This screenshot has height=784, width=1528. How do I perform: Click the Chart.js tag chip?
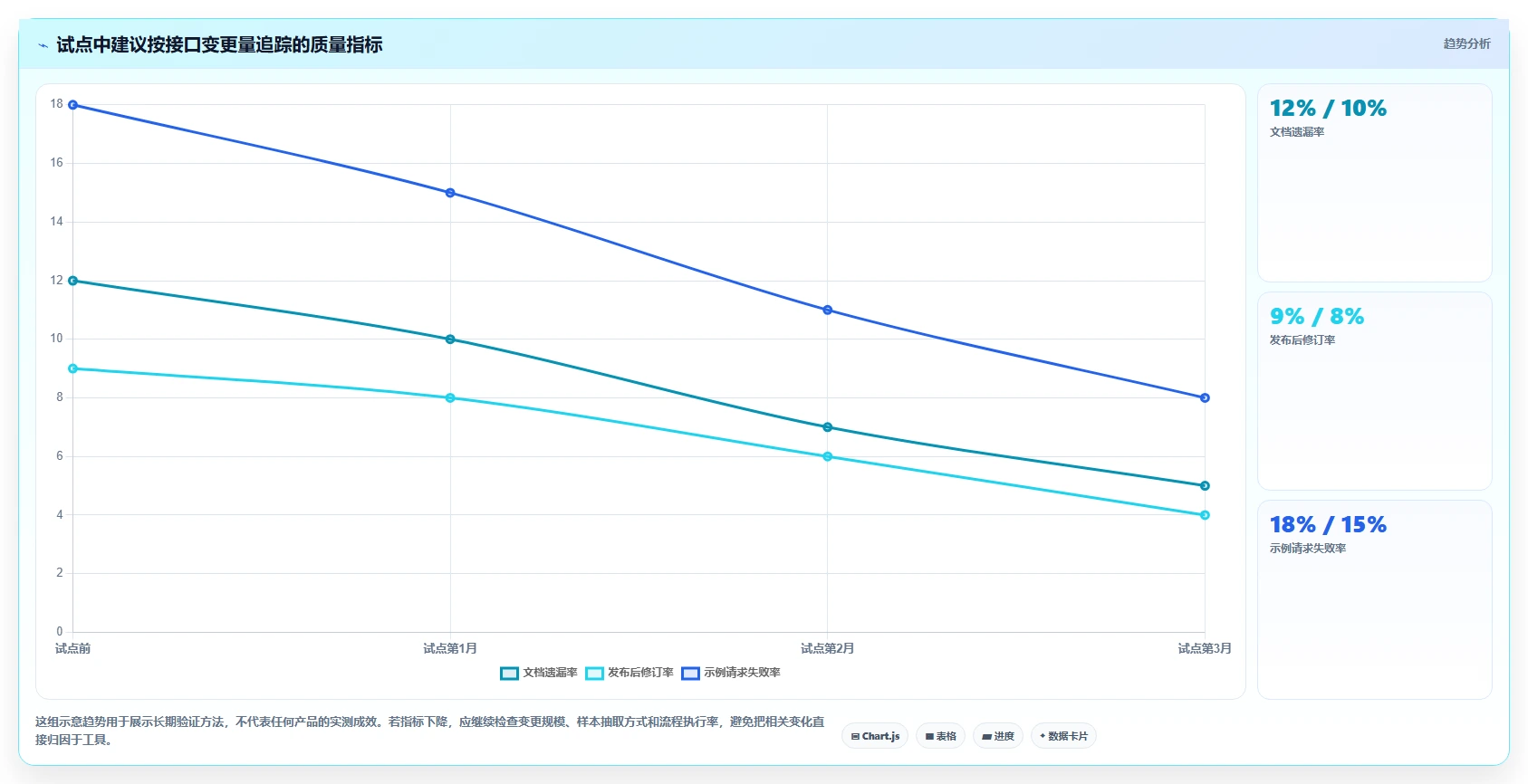[875, 736]
